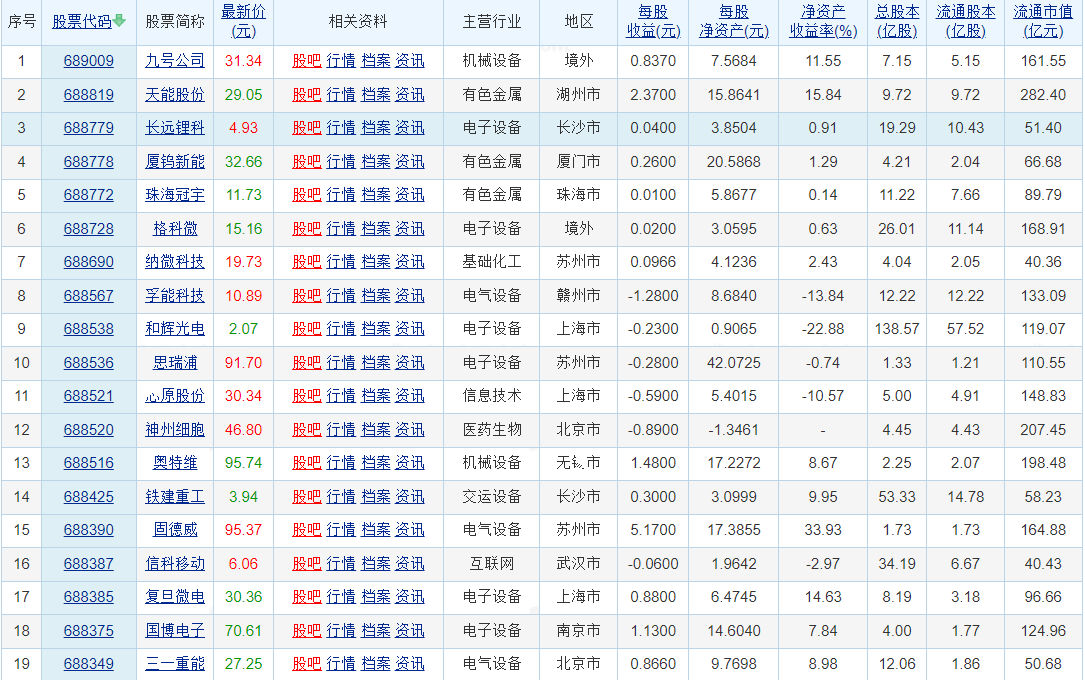This screenshot has width=1085, height=680.
Task: Open 股吧 for 和辉光电 row
Action: (x=307, y=329)
